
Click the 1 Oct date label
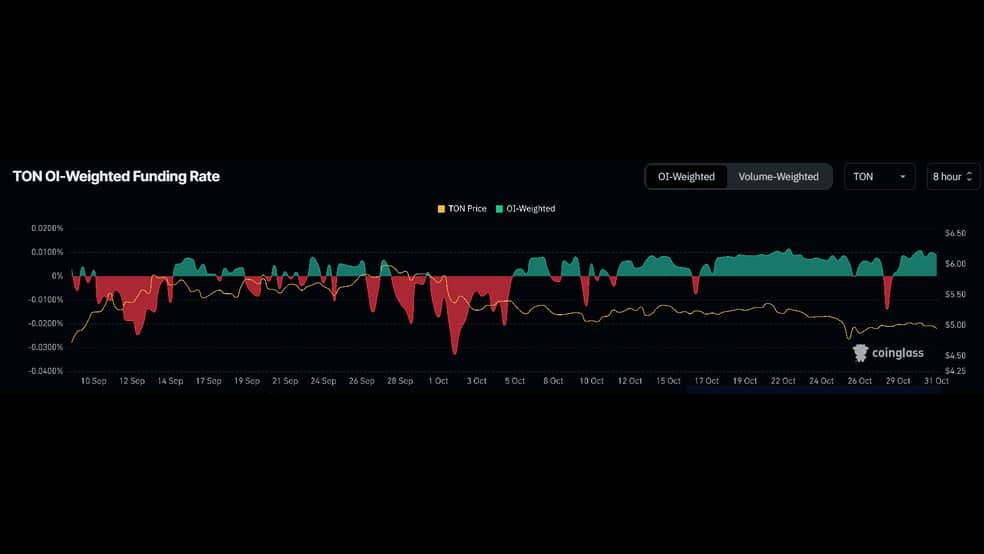coord(438,381)
